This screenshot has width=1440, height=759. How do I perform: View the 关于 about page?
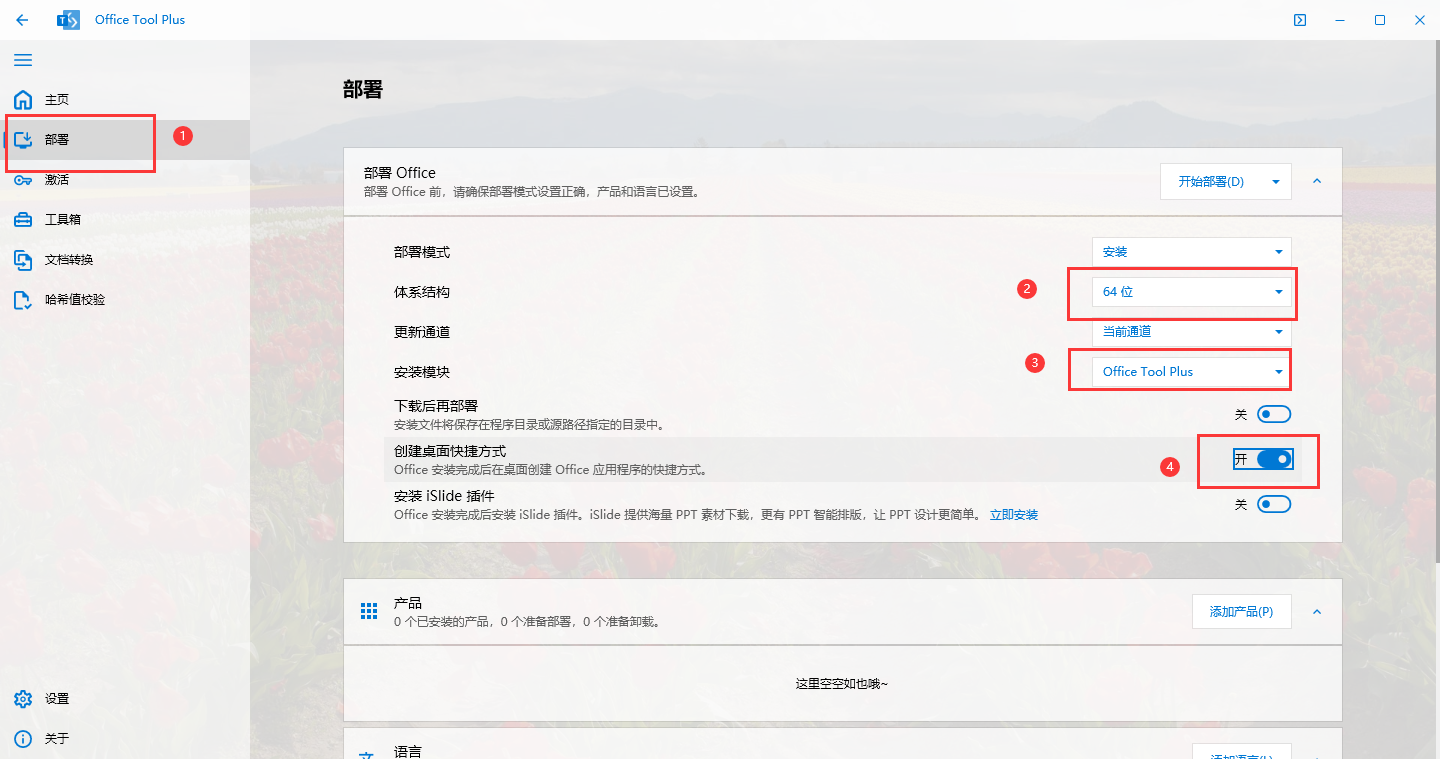(x=55, y=738)
